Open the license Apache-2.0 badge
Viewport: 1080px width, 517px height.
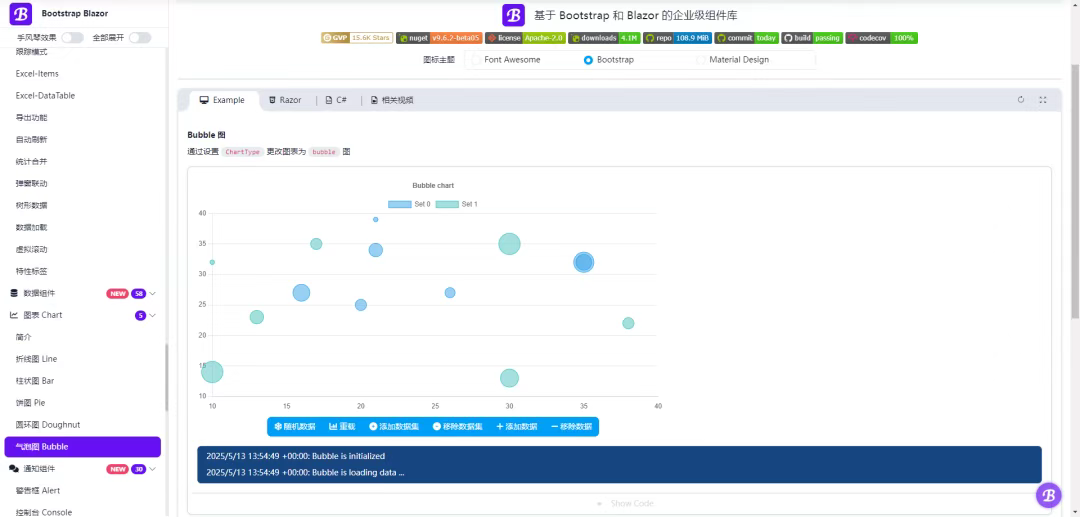pos(526,38)
